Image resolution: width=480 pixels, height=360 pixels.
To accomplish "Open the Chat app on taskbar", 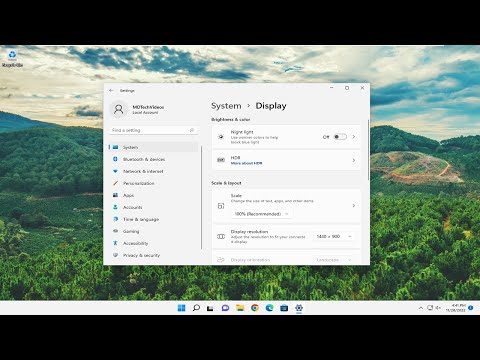I will tap(225, 308).
